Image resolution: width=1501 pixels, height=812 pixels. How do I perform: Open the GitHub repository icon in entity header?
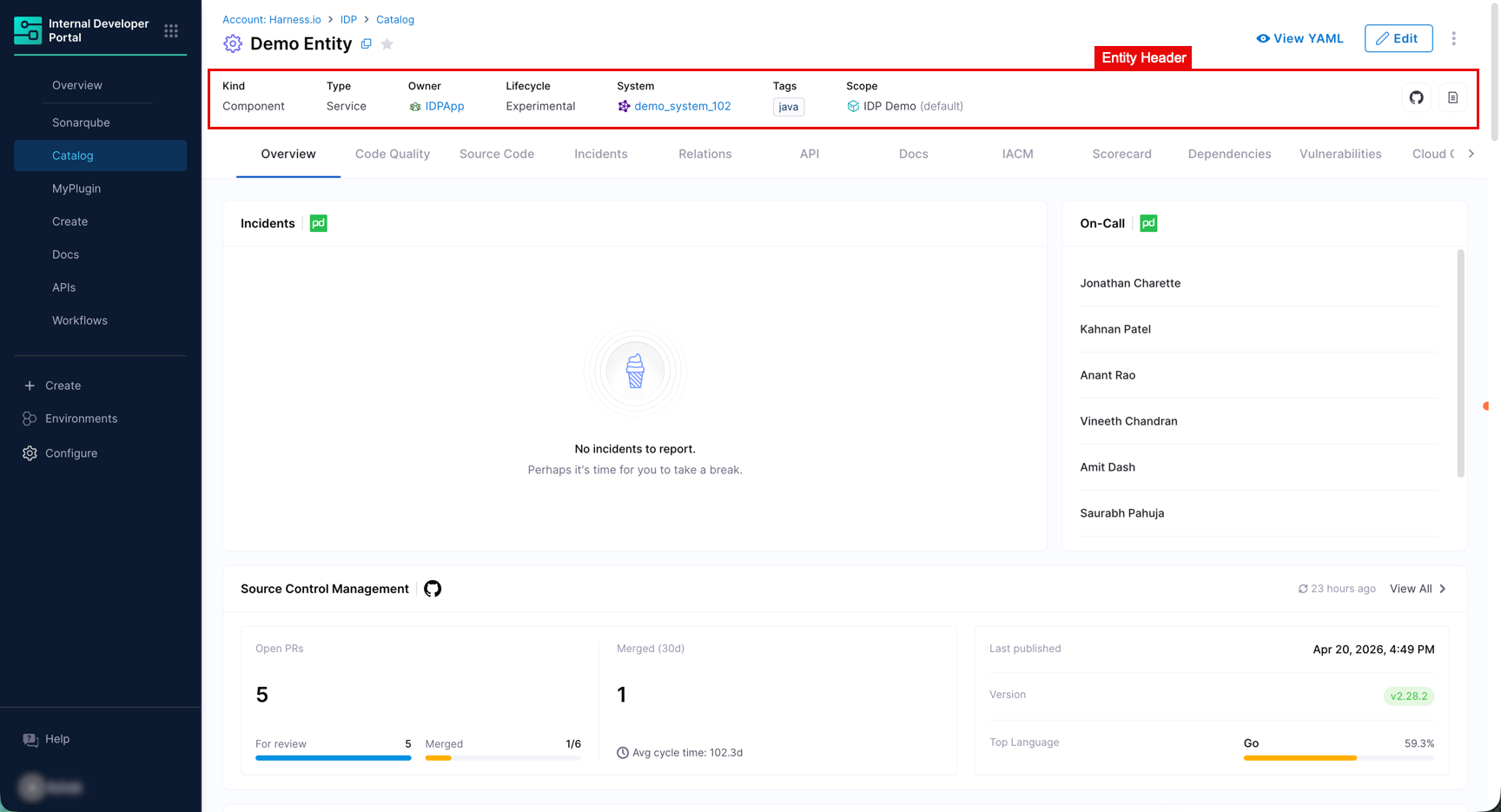click(1417, 98)
